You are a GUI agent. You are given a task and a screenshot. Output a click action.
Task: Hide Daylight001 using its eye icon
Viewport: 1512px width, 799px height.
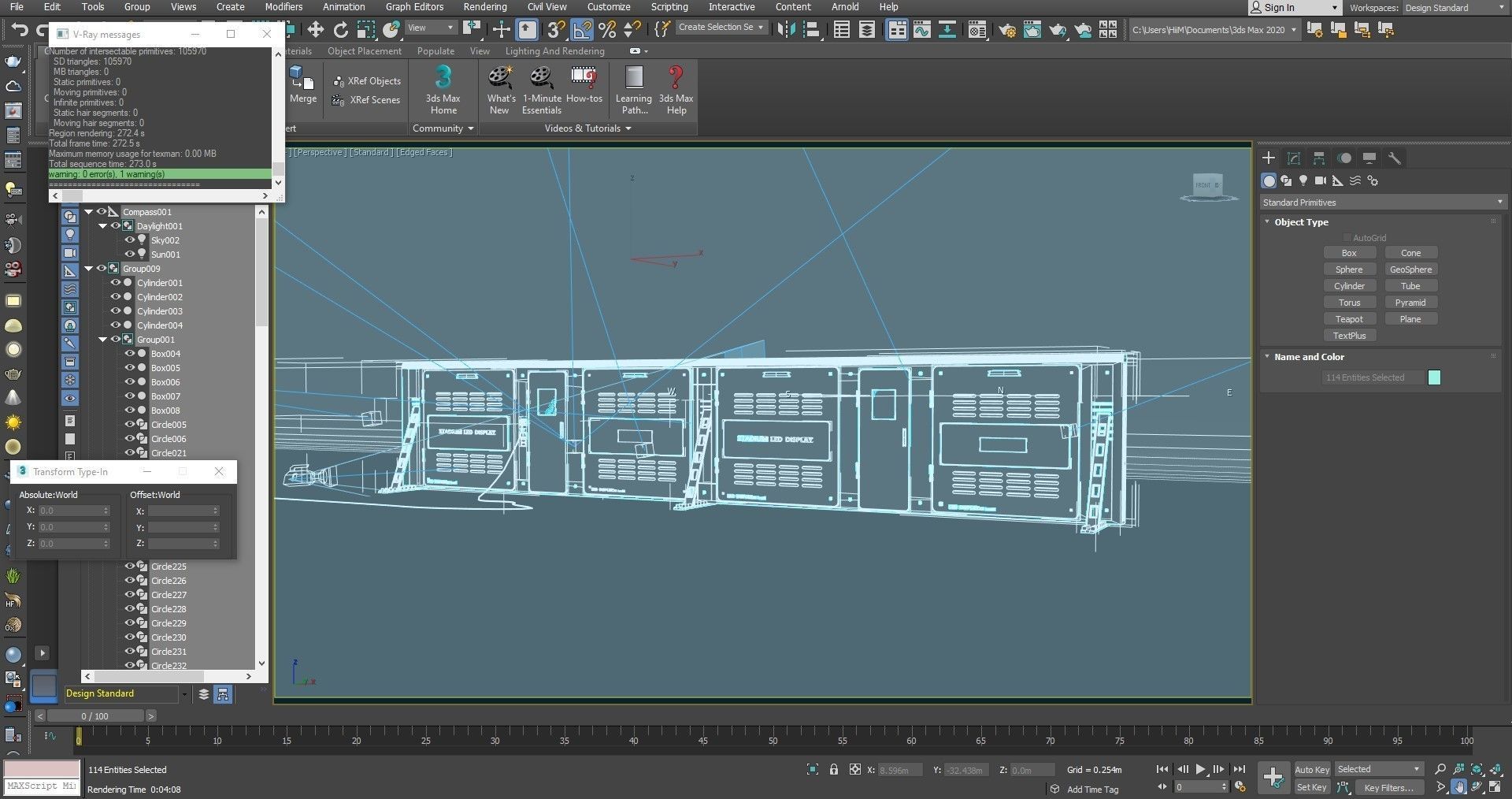tap(116, 226)
